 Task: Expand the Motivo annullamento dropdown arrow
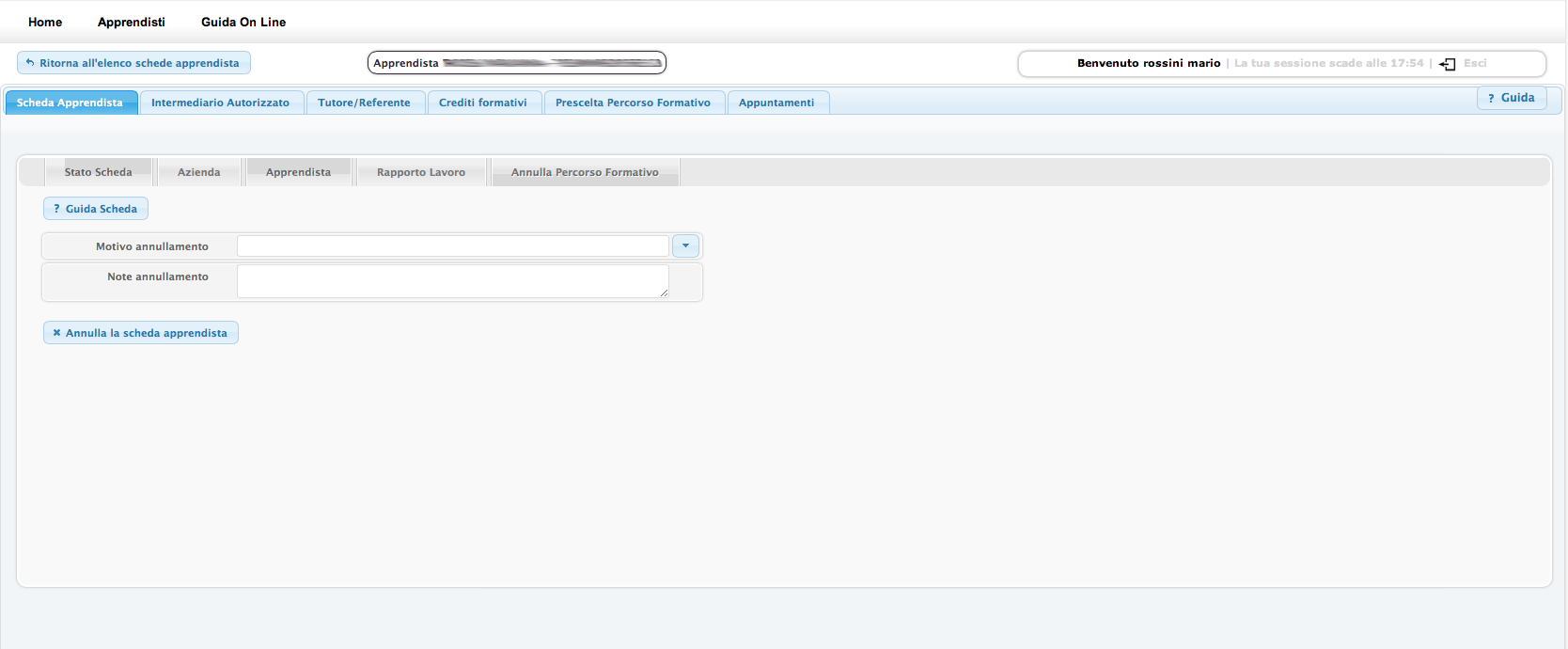click(685, 246)
